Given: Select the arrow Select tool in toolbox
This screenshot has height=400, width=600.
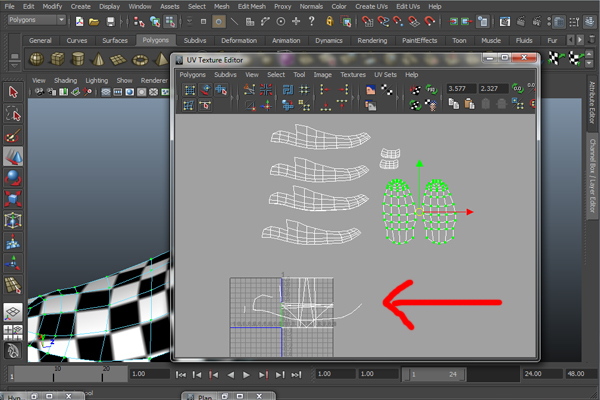Looking at the screenshot, I should [13, 92].
